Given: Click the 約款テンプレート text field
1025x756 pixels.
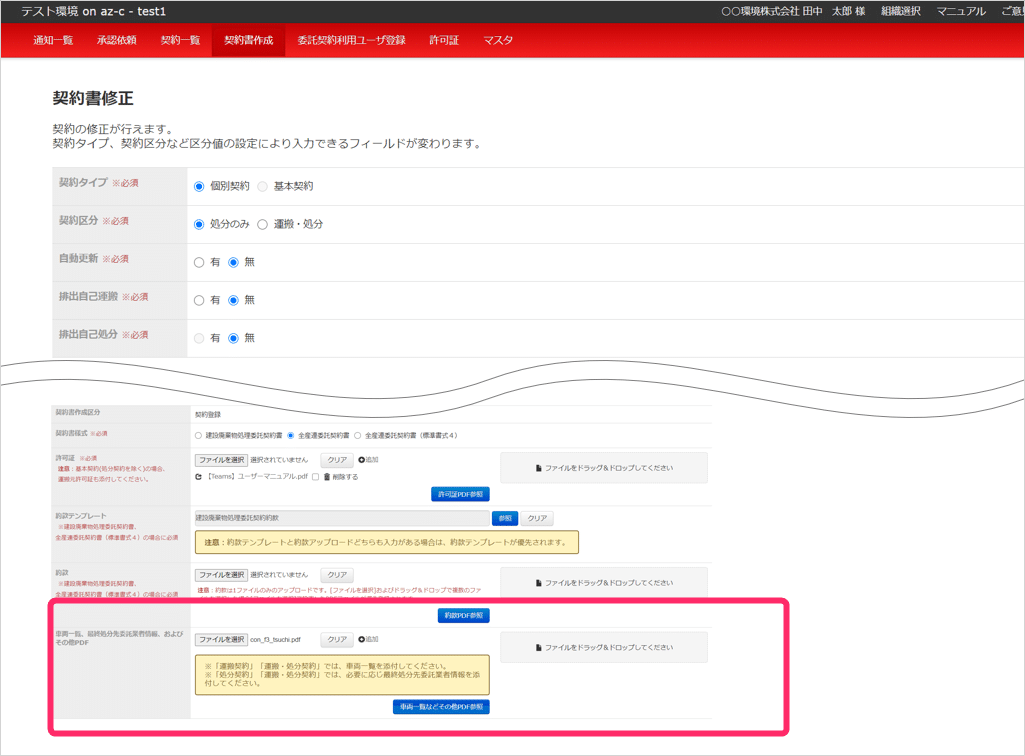Looking at the screenshot, I should 341,519.
